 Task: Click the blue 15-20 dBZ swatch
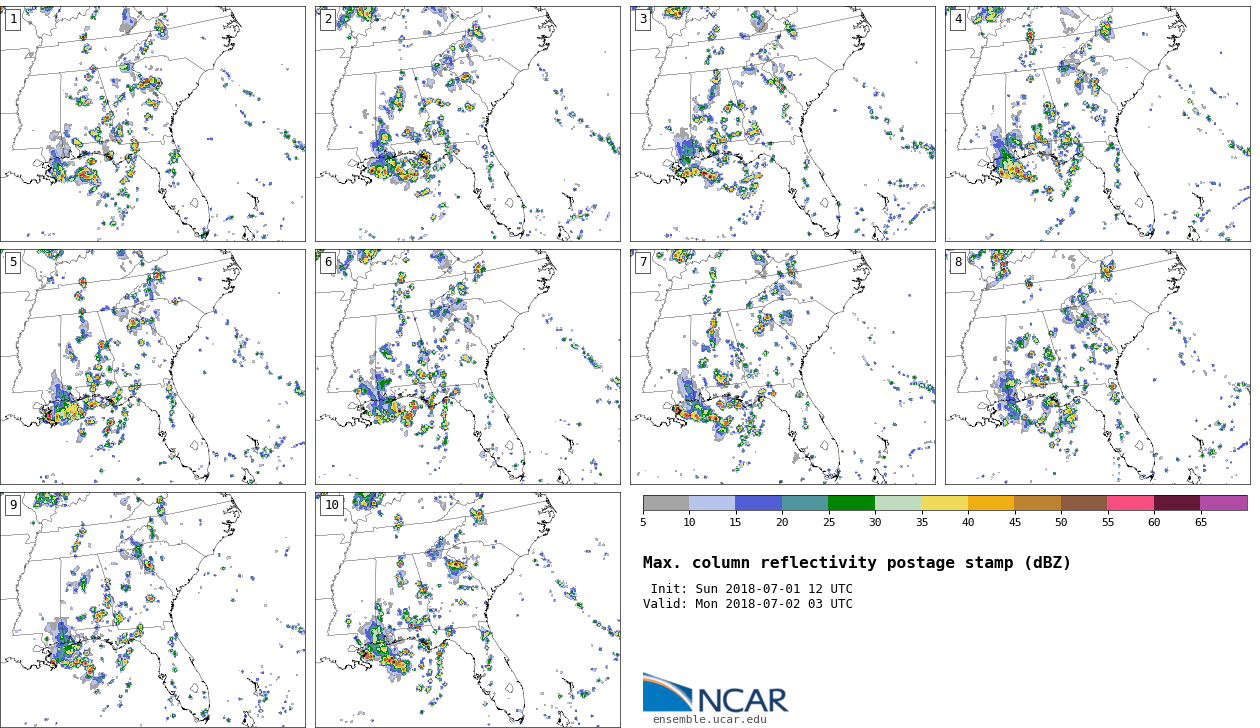pyautogui.click(x=758, y=503)
